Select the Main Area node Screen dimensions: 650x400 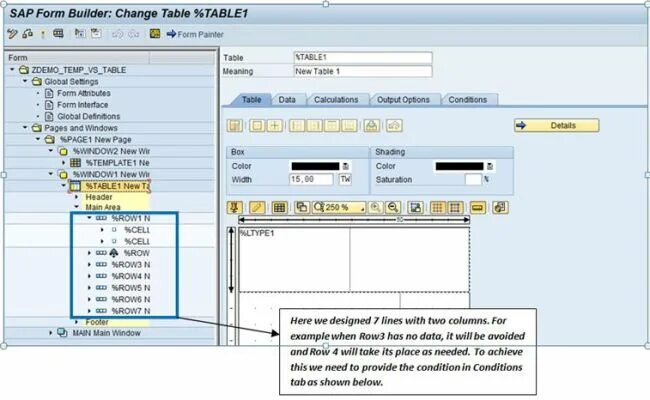103,207
